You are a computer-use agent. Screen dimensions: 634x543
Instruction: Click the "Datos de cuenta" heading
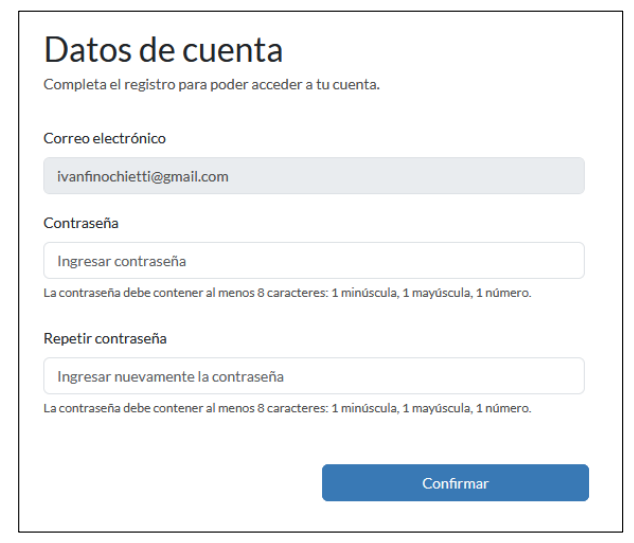[x=163, y=49]
